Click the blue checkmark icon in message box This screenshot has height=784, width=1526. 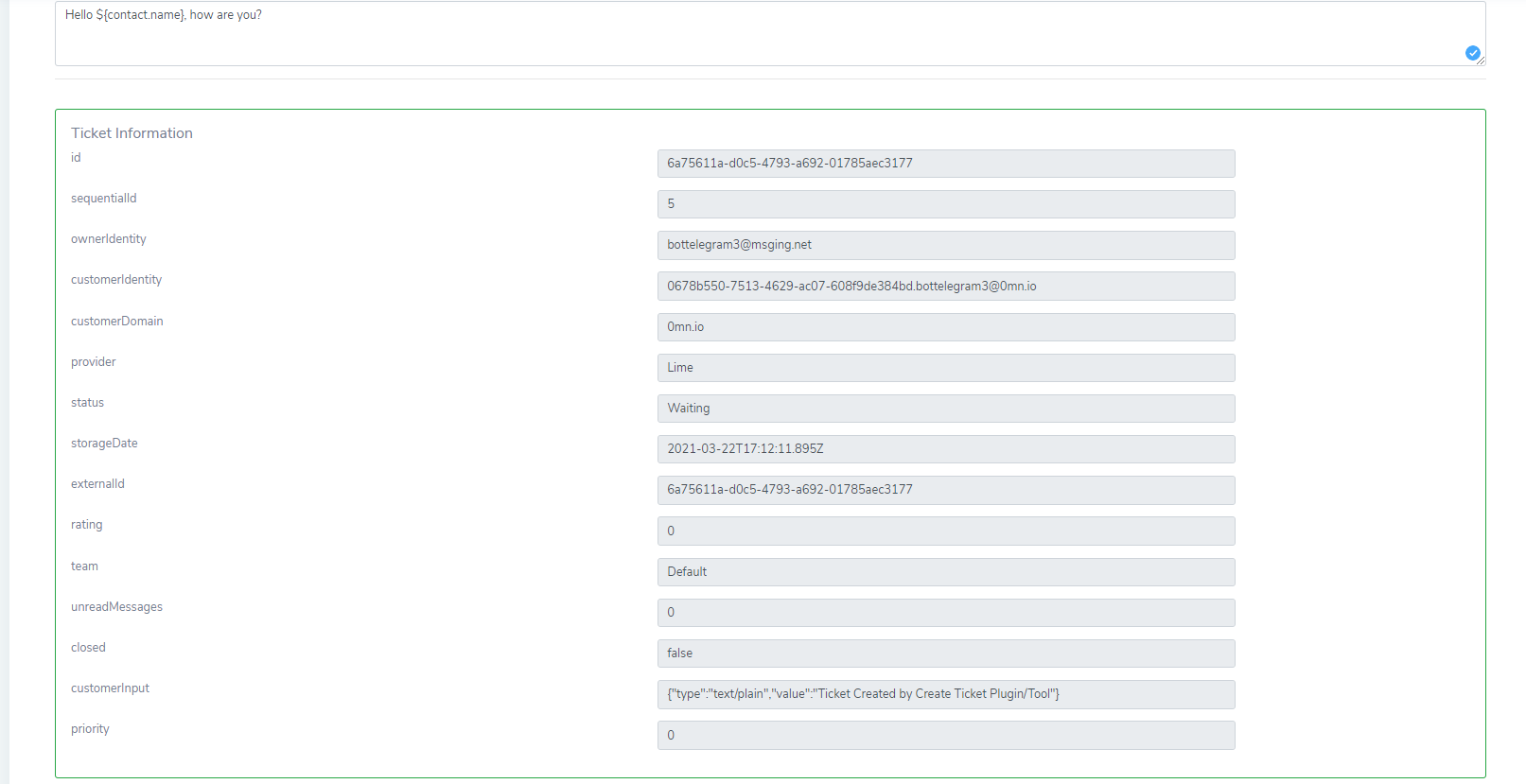pyautogui.click(x=1473, y=53)
